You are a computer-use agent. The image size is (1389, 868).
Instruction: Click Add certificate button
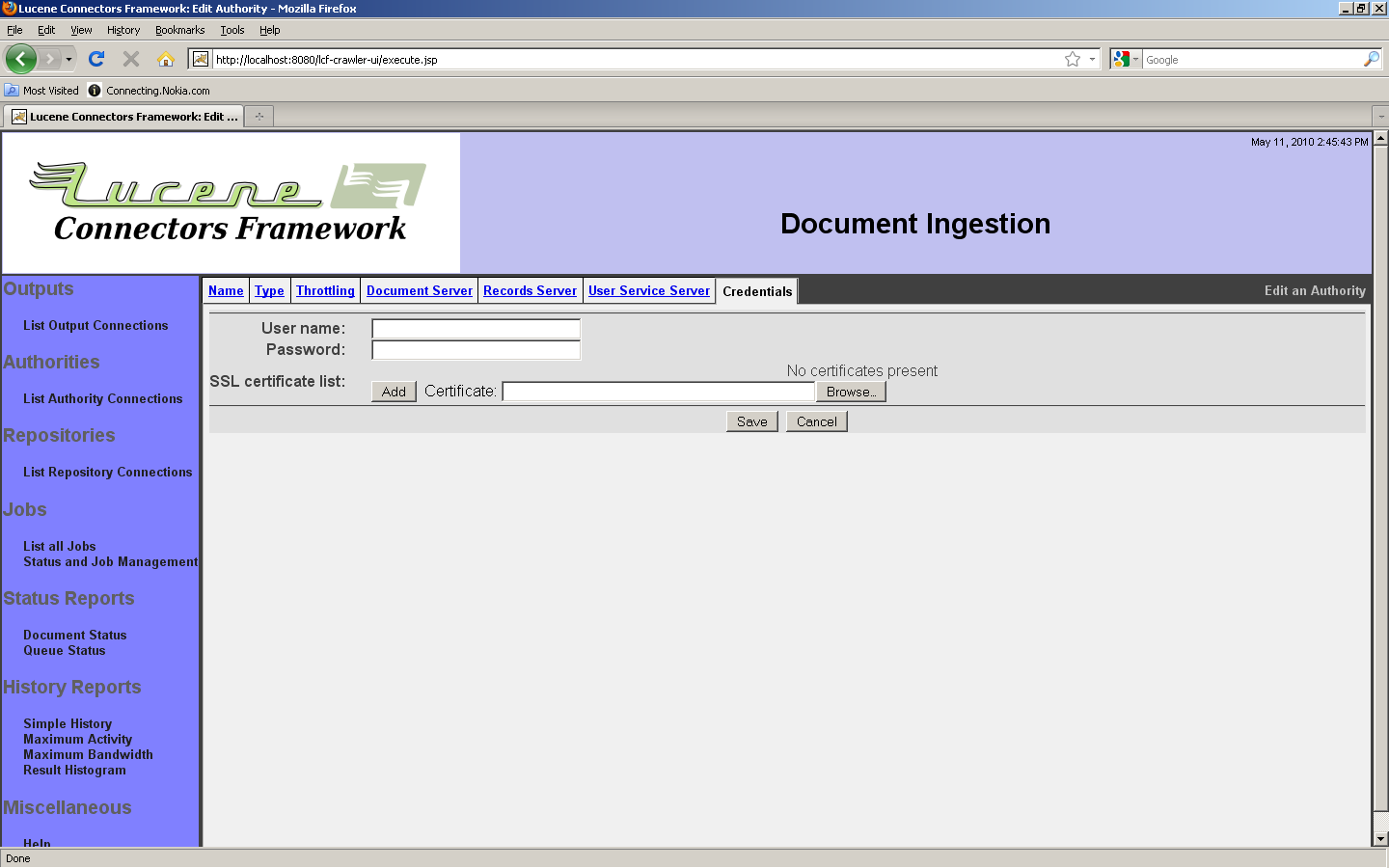(x=394, y=392)
